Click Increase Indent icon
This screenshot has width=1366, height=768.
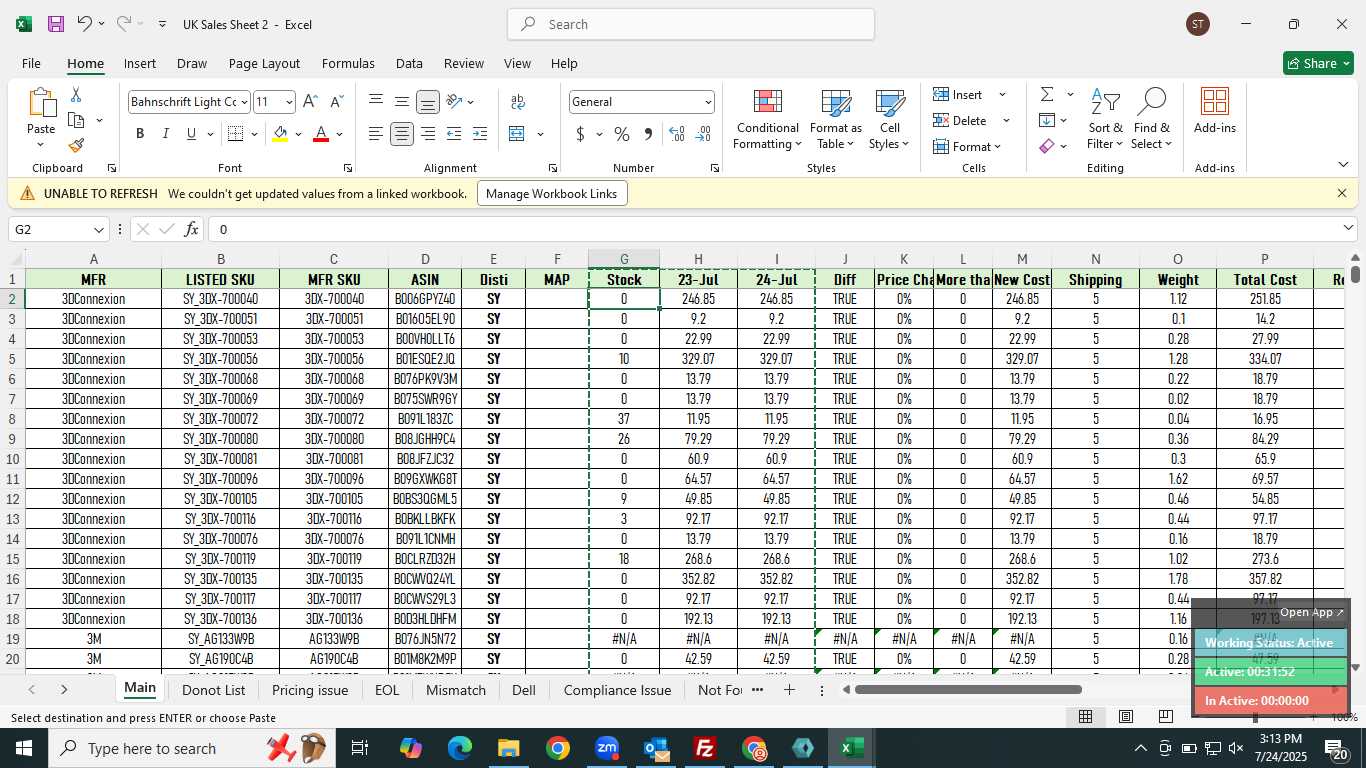coord(480,134)
